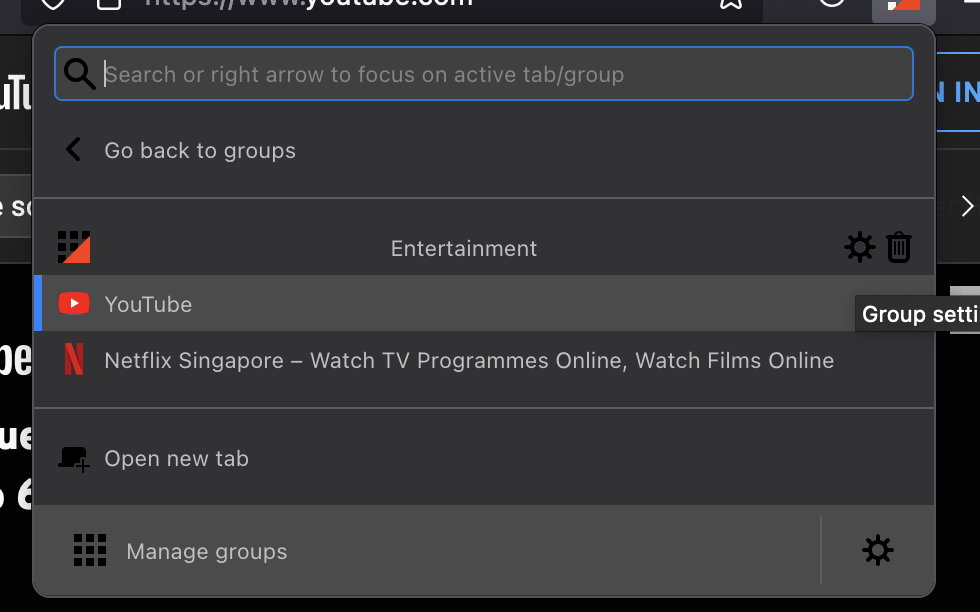Click the bookmark star in the address bar
The image size is (980, 612).
(730, 5)
